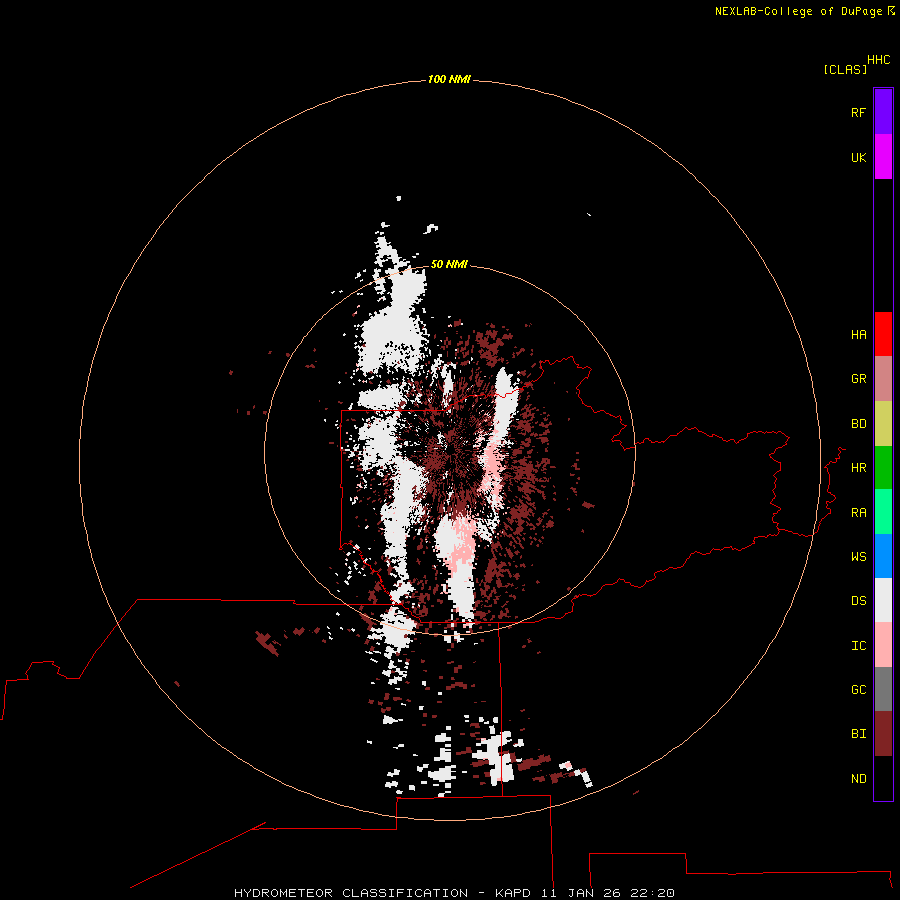The width and height of the screenshot is (900, 900).
Task: Select the GR legend color block
Action: [883, 379]
